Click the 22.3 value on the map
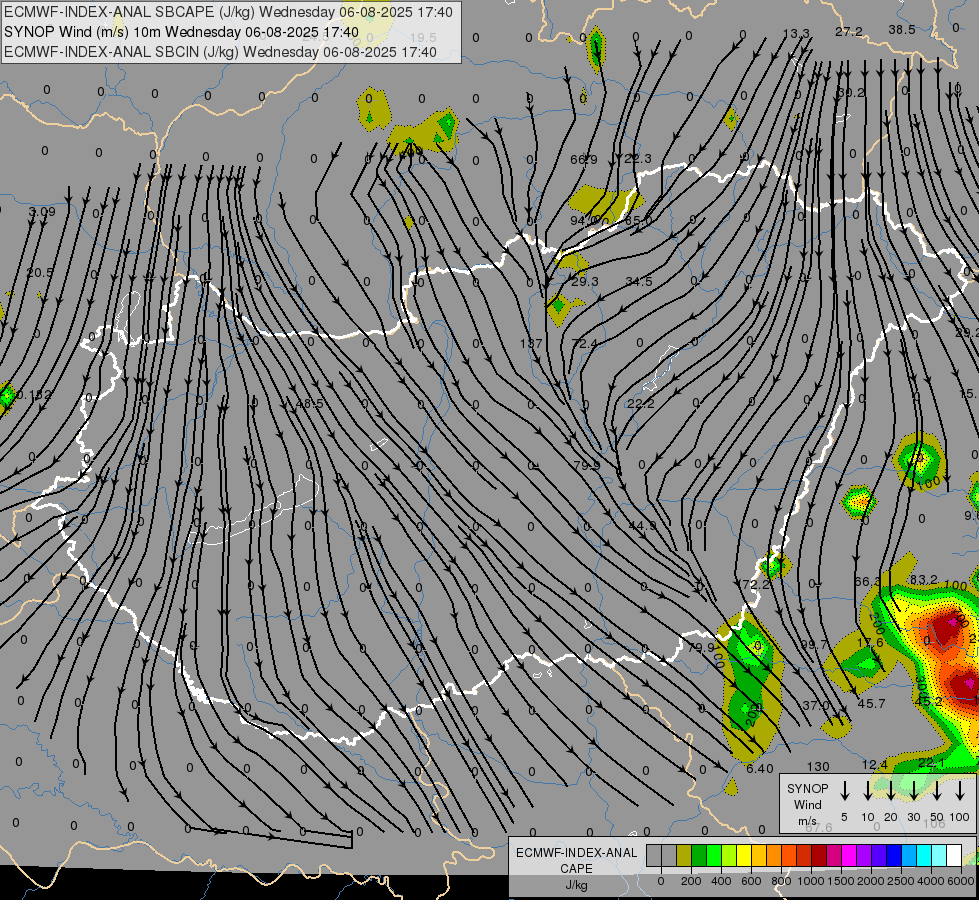 [637, 159]
